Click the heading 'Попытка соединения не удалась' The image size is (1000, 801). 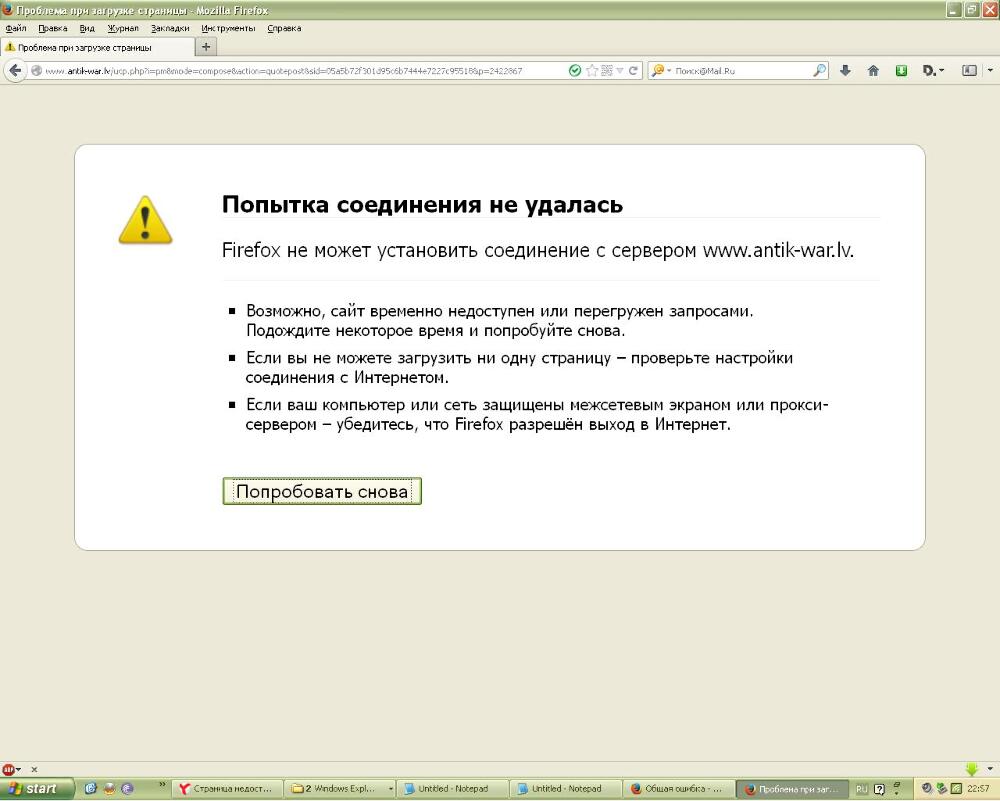(422, 205)
